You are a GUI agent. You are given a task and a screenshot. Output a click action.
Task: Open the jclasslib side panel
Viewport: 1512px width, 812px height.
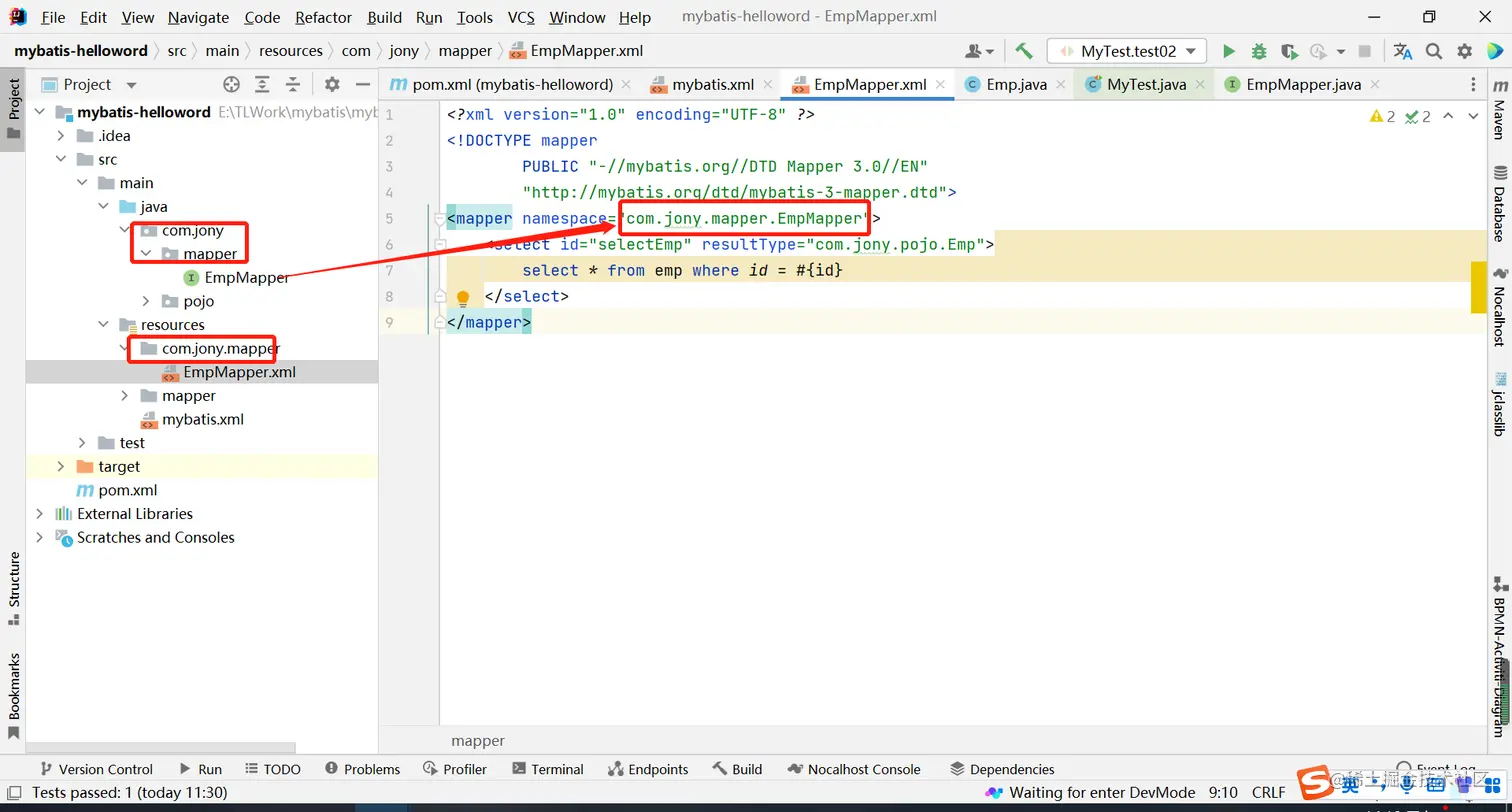point(1499,404)
